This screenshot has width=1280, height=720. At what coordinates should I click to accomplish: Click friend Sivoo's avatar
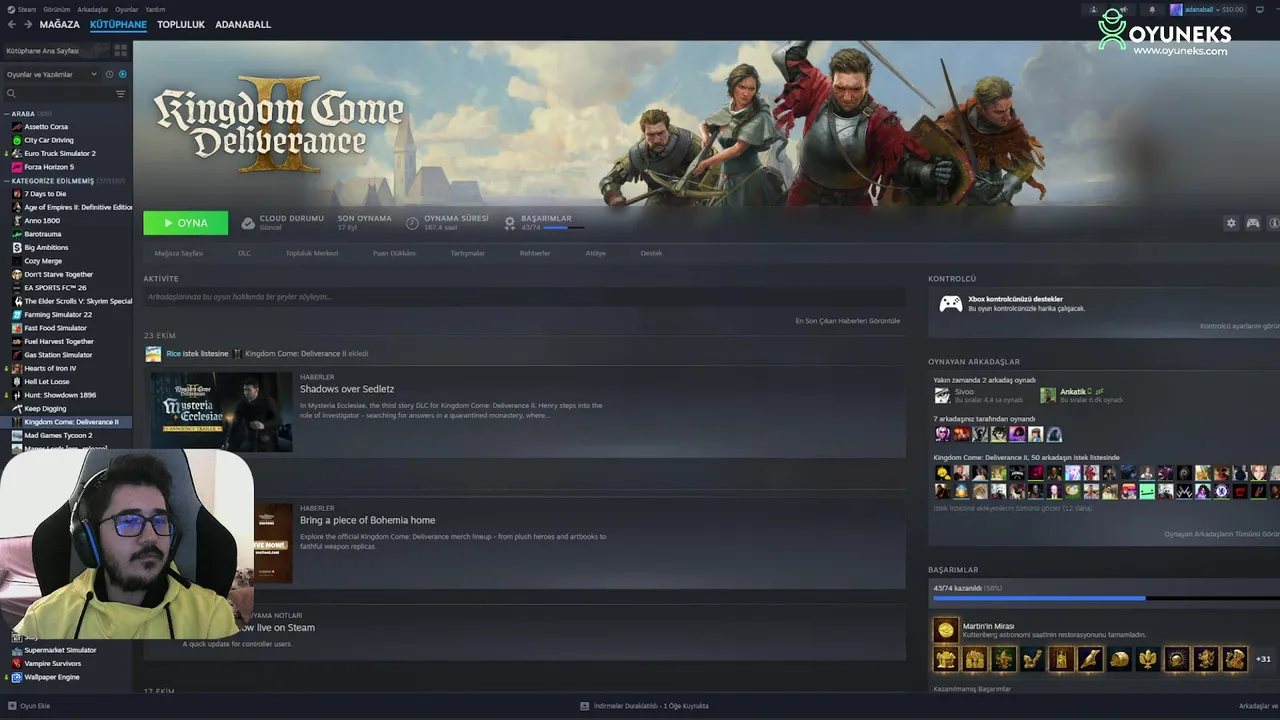tap(942, 395)
